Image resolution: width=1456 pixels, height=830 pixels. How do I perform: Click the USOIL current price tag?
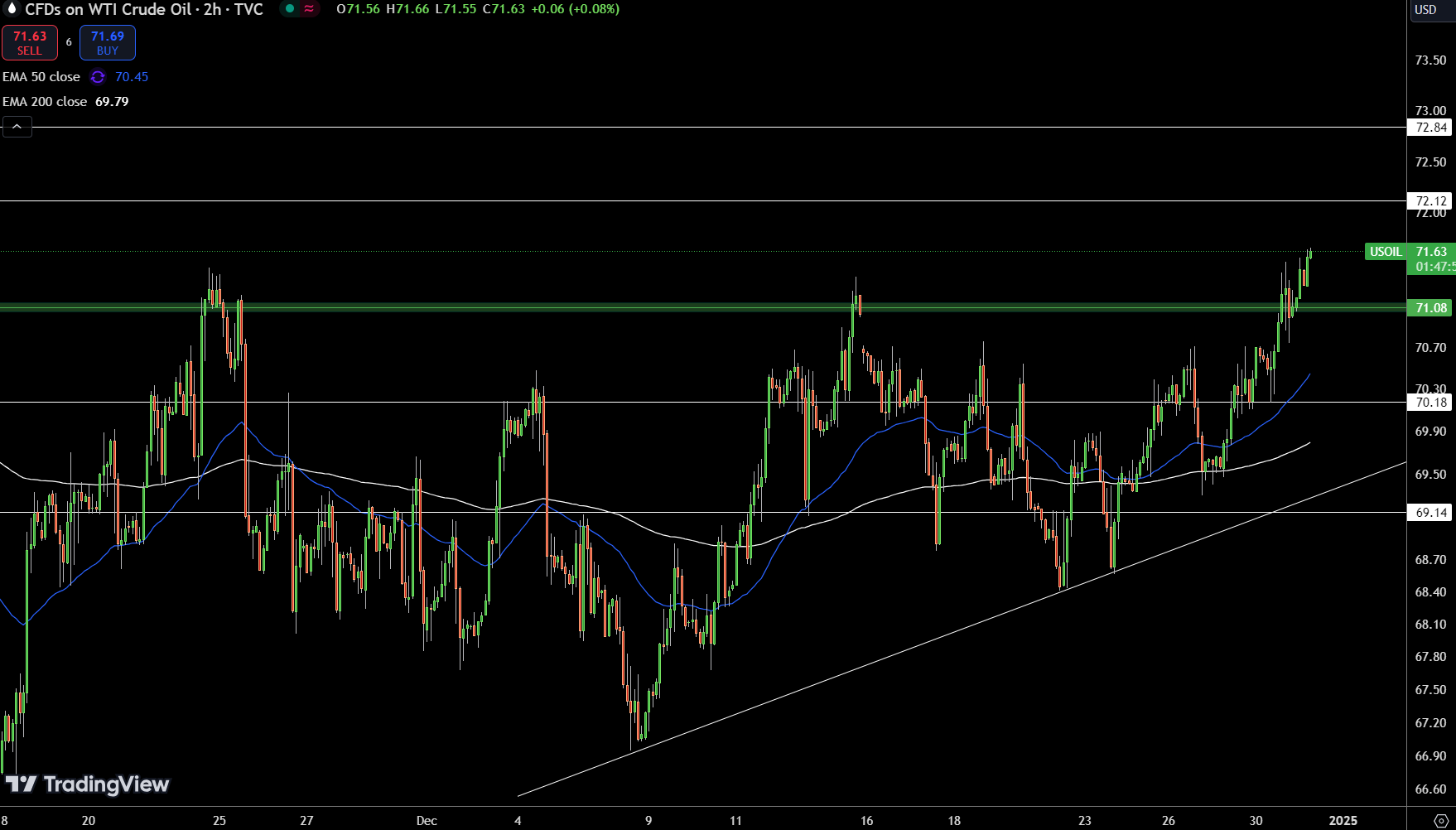[1386, 252]
